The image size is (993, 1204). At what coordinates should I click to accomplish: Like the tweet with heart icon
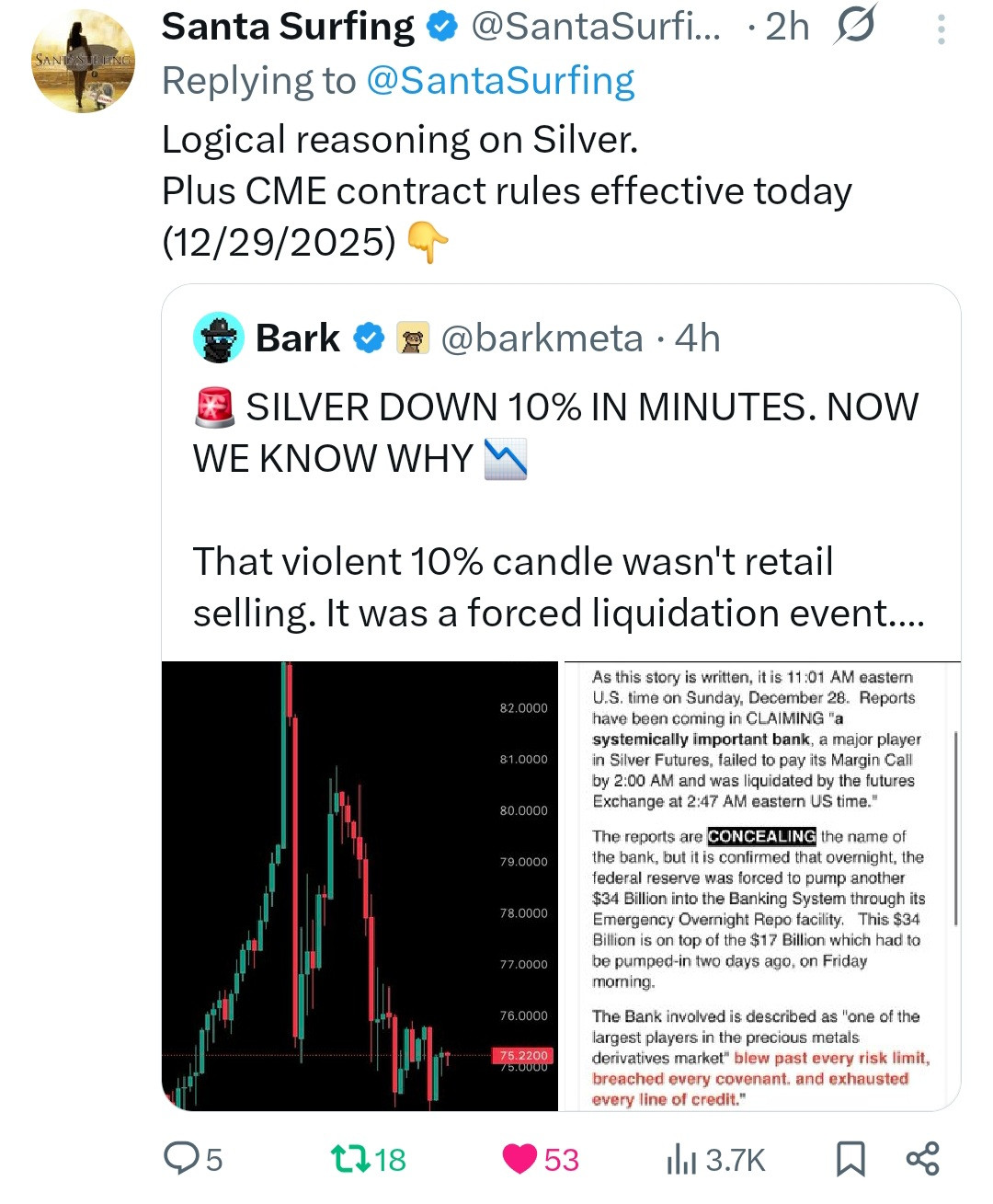(x=519, y=1158)
